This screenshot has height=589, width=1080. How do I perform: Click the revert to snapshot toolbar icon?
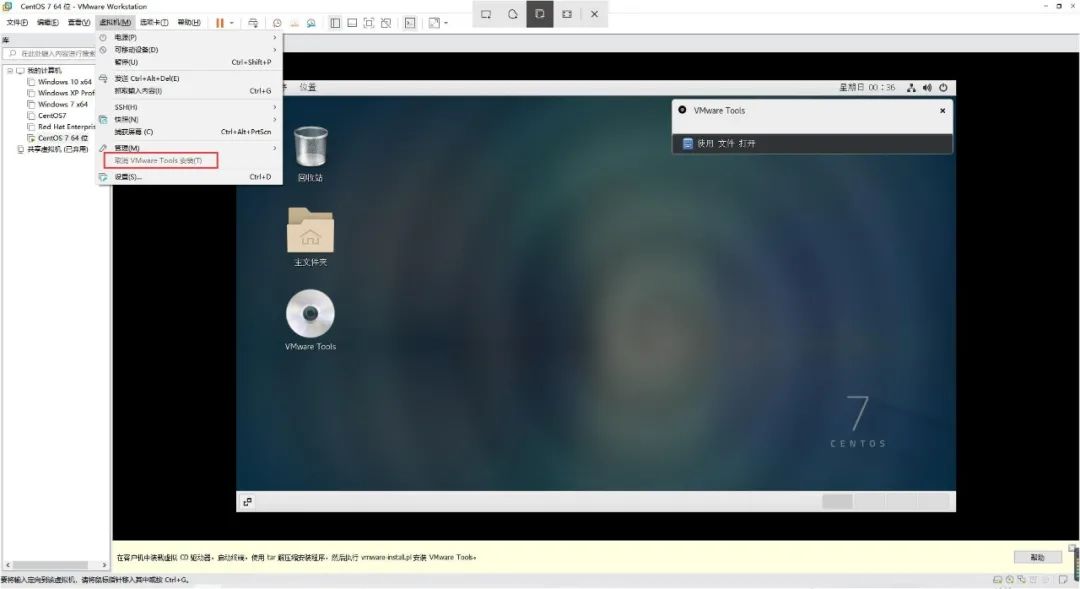pos(294,23)
